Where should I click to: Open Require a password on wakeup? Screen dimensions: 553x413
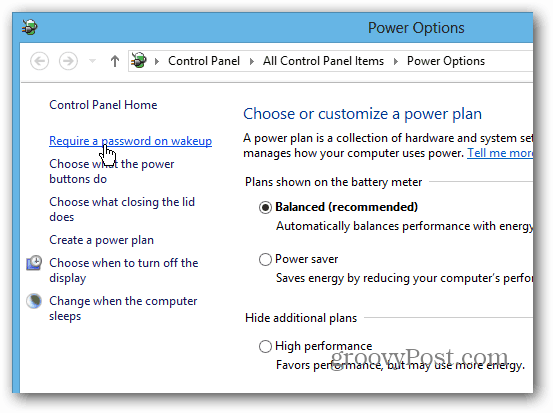click(x=130, y=141)
